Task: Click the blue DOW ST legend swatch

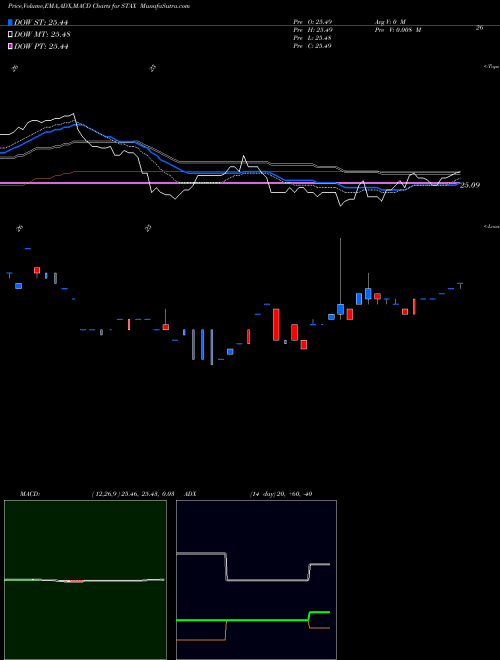Action: click(10, 22)
